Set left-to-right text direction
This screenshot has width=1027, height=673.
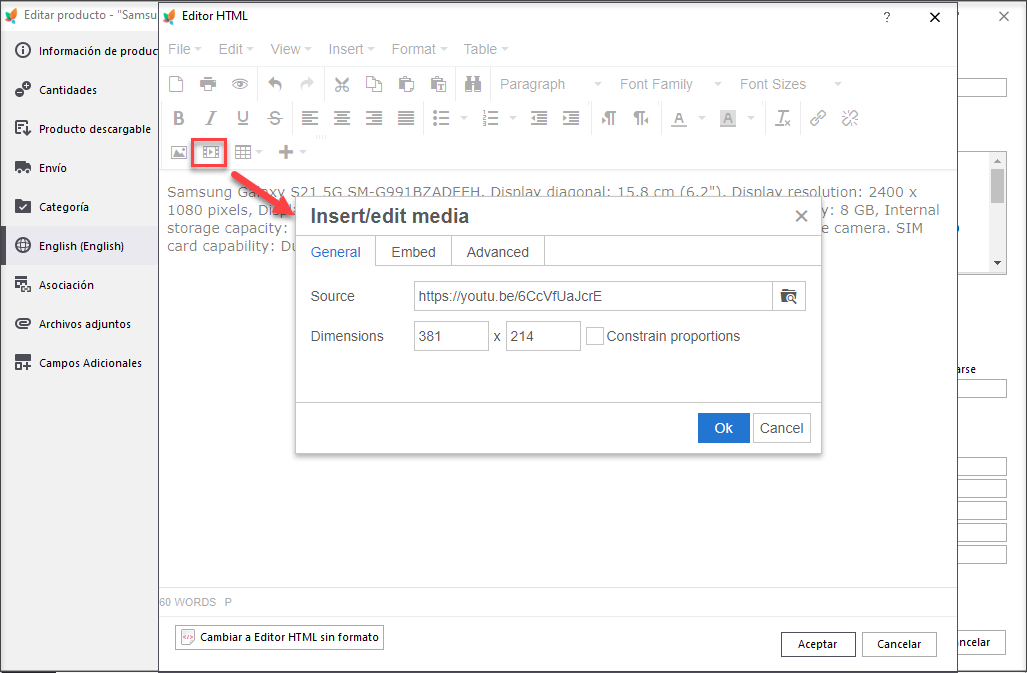click(x=608, y=118)
